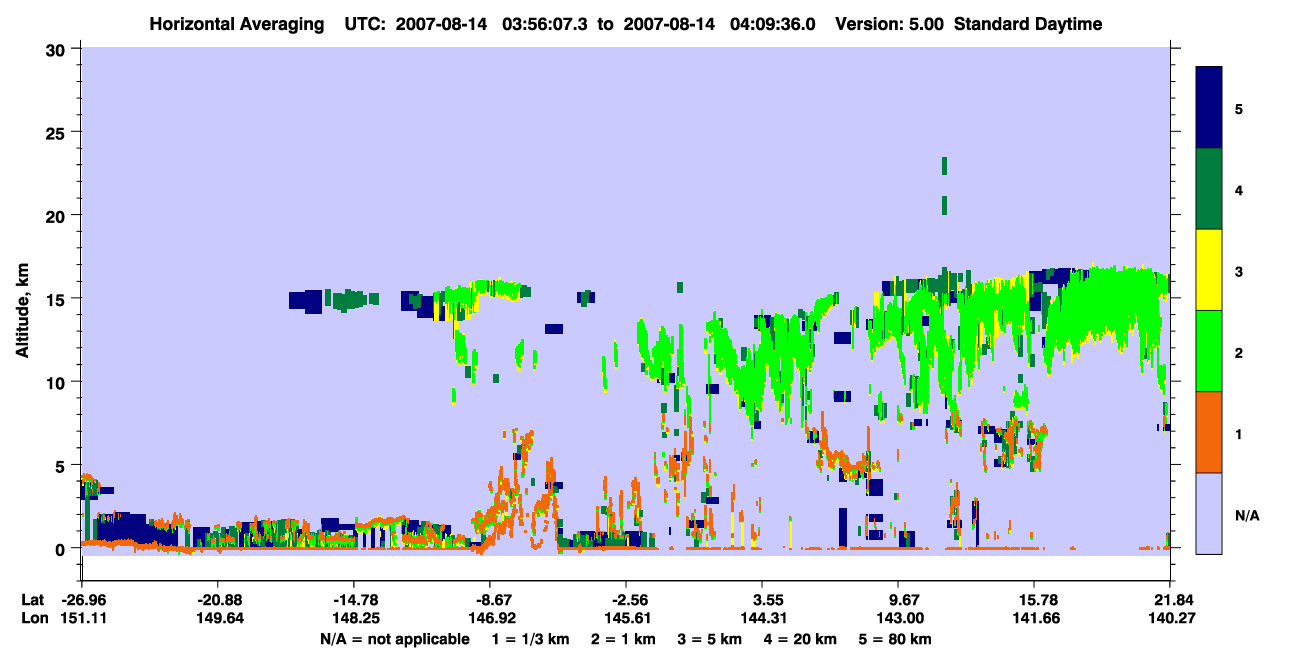1300x667 pixels.
Task: Click the longitude value '141.66'
Action: coord(1034,618)
